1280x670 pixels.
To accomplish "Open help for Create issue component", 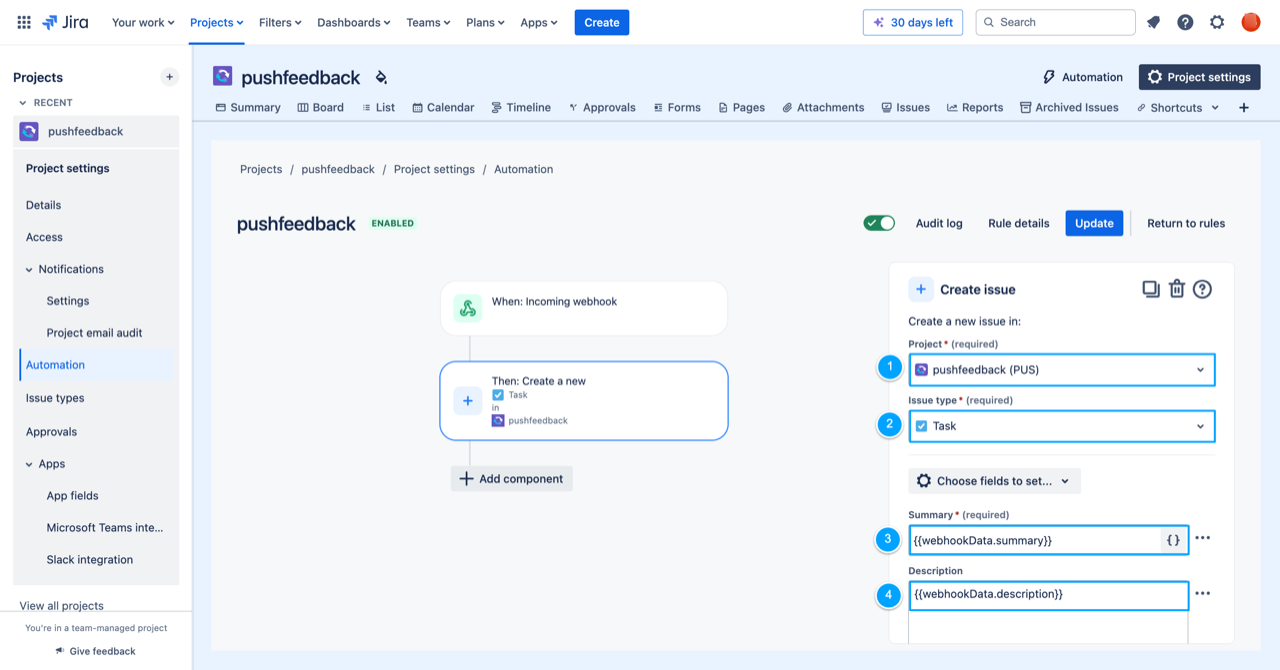I will (1203, 289).
